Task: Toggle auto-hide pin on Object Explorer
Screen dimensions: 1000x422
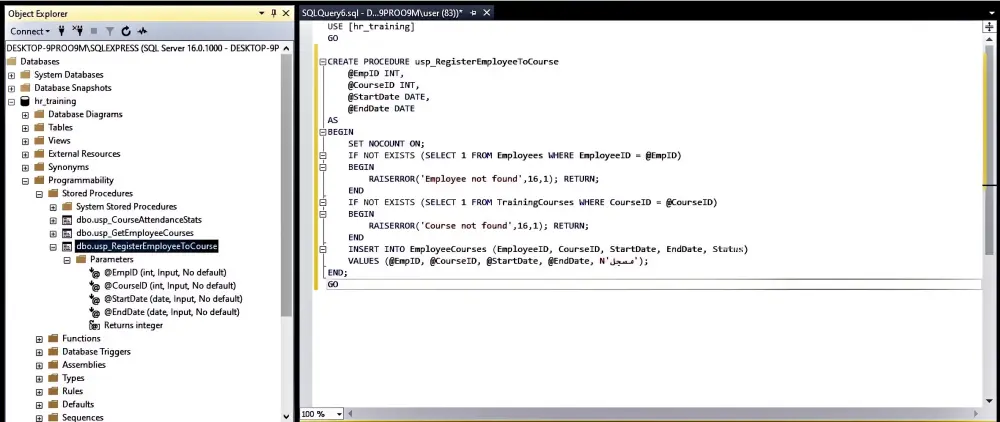Action: point(274,13)
